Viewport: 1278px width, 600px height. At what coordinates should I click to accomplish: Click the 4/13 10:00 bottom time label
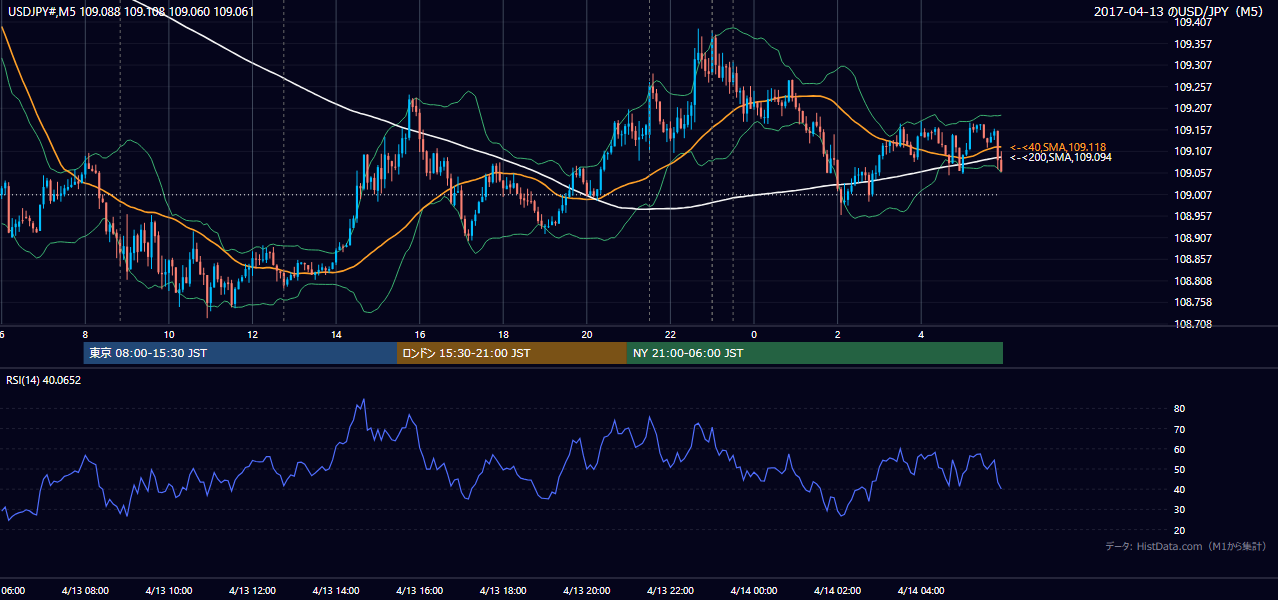(x=168, y=590)
